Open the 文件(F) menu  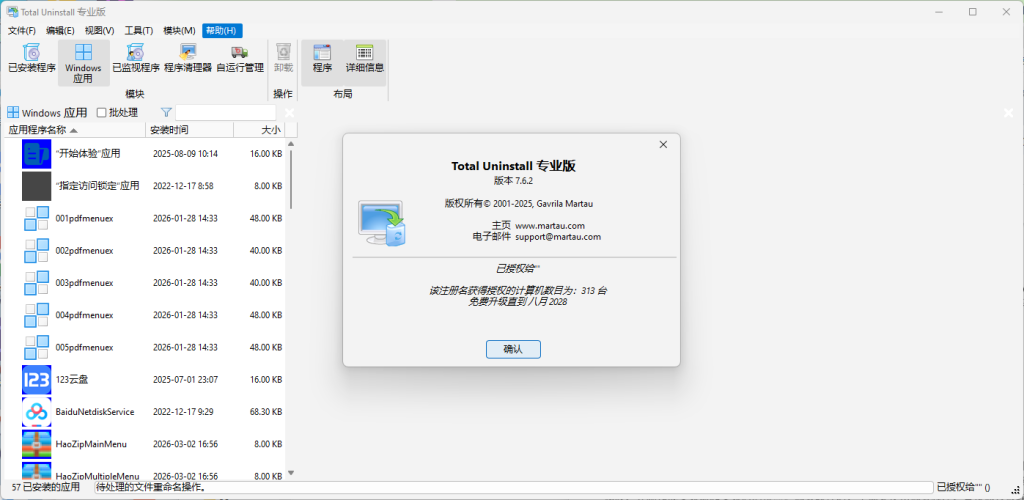click(22, 31)
